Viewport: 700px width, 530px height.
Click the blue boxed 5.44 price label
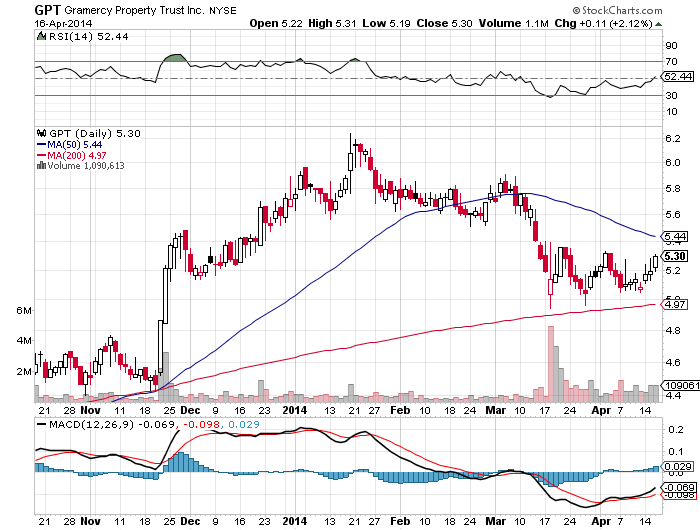675,236
